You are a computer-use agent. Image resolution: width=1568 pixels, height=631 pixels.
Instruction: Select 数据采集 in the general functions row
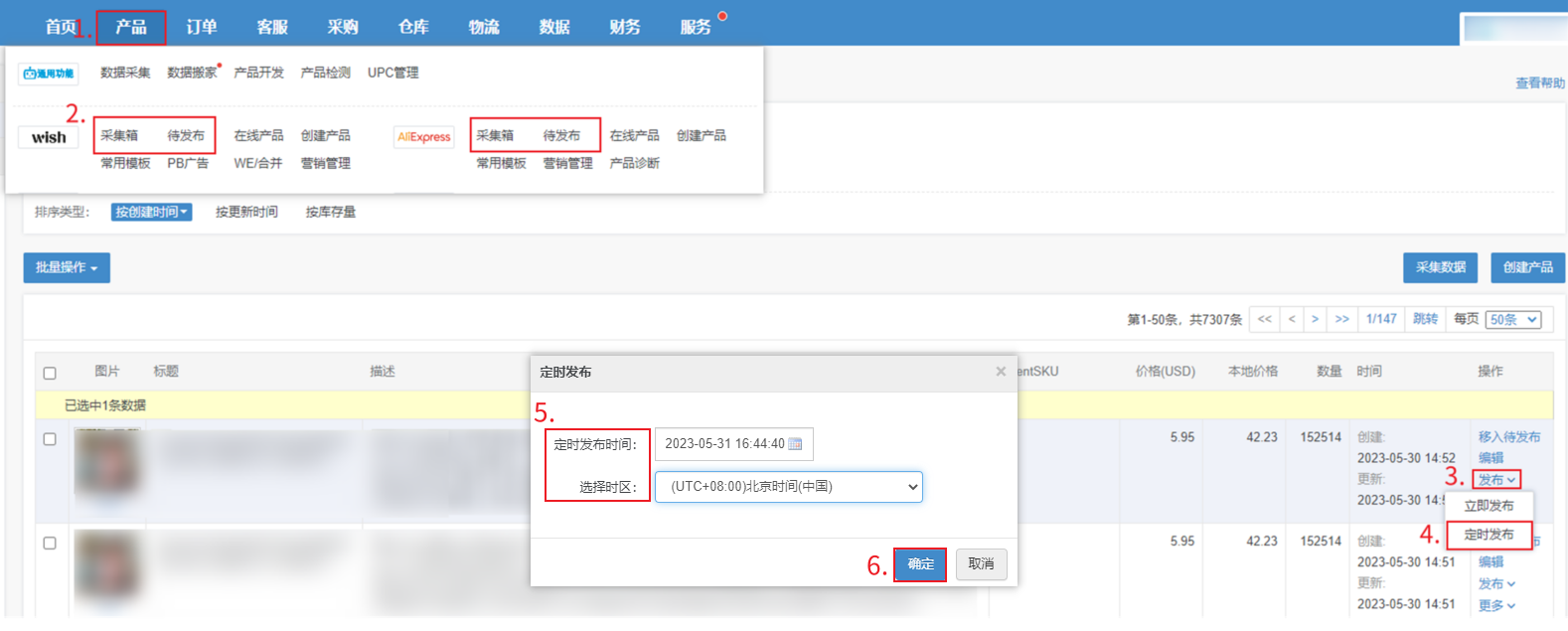tap(125, 73)
